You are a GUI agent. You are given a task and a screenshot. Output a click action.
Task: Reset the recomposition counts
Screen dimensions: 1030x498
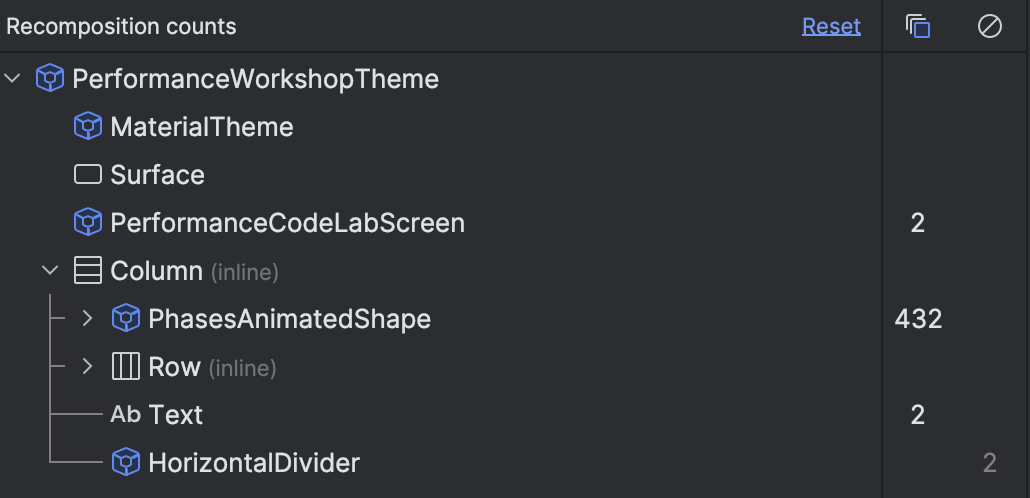point(831,27)
